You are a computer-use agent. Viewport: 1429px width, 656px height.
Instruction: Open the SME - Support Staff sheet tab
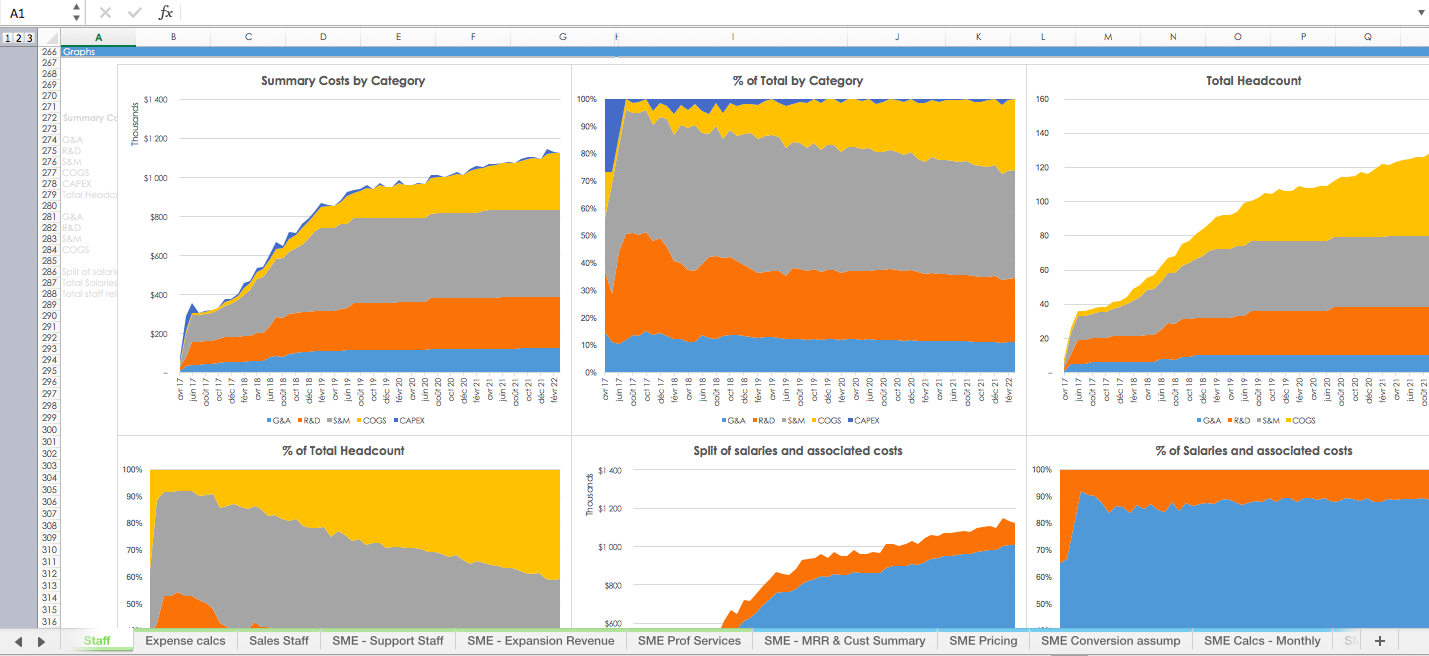388,641
